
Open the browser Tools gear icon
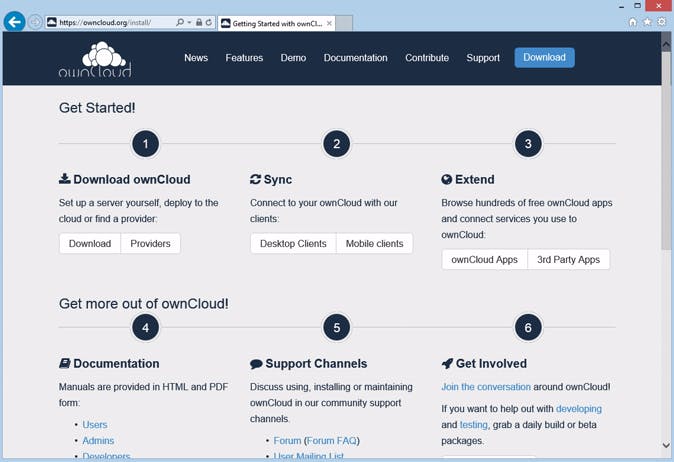coord(662,22)
